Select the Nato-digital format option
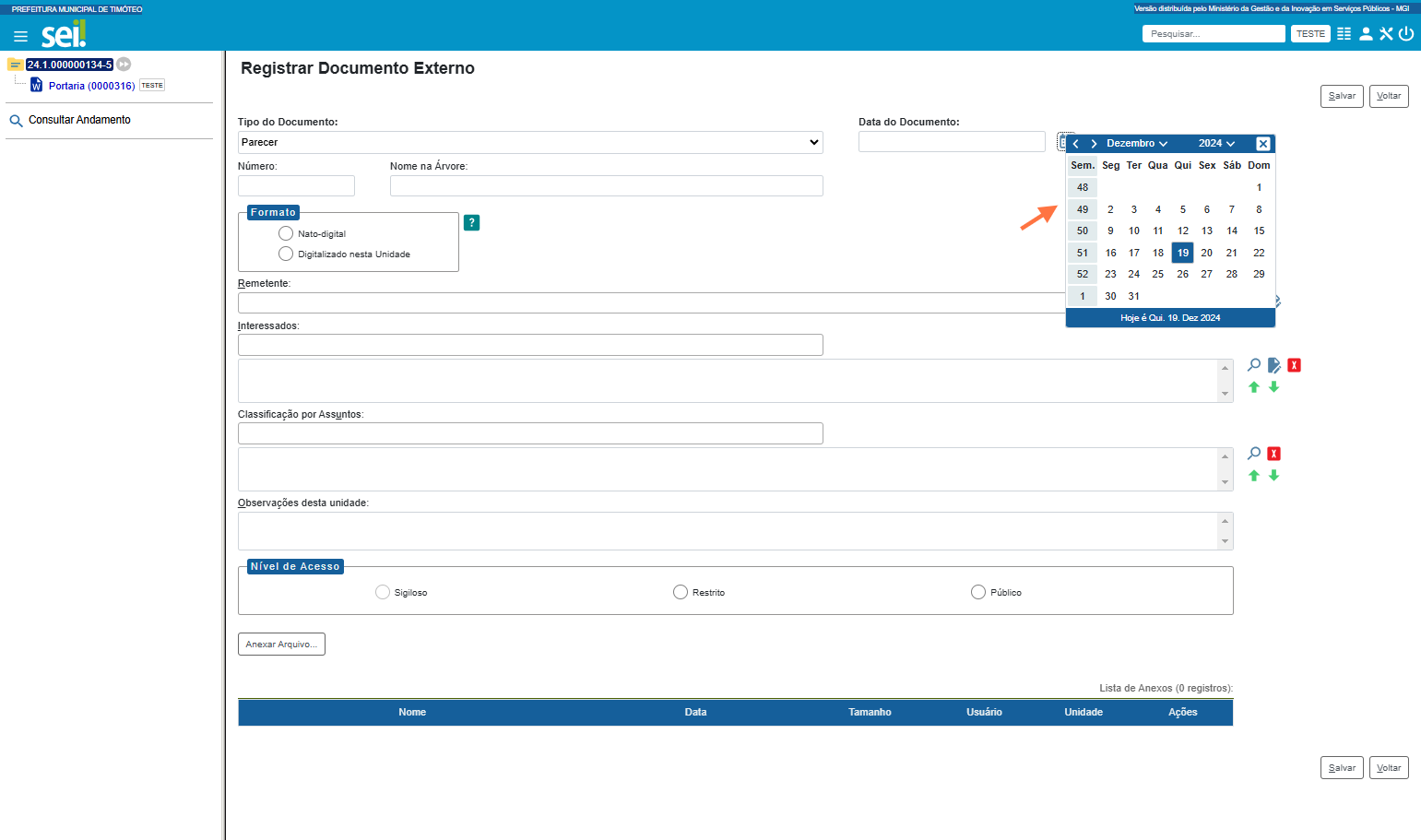The image size is (1421, 840). point(286,233)
